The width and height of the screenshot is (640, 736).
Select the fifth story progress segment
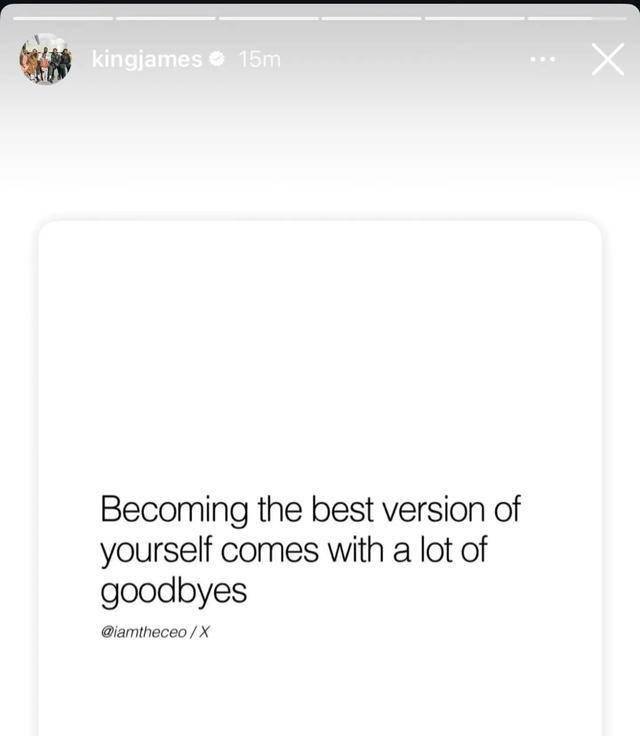(475, 18)
